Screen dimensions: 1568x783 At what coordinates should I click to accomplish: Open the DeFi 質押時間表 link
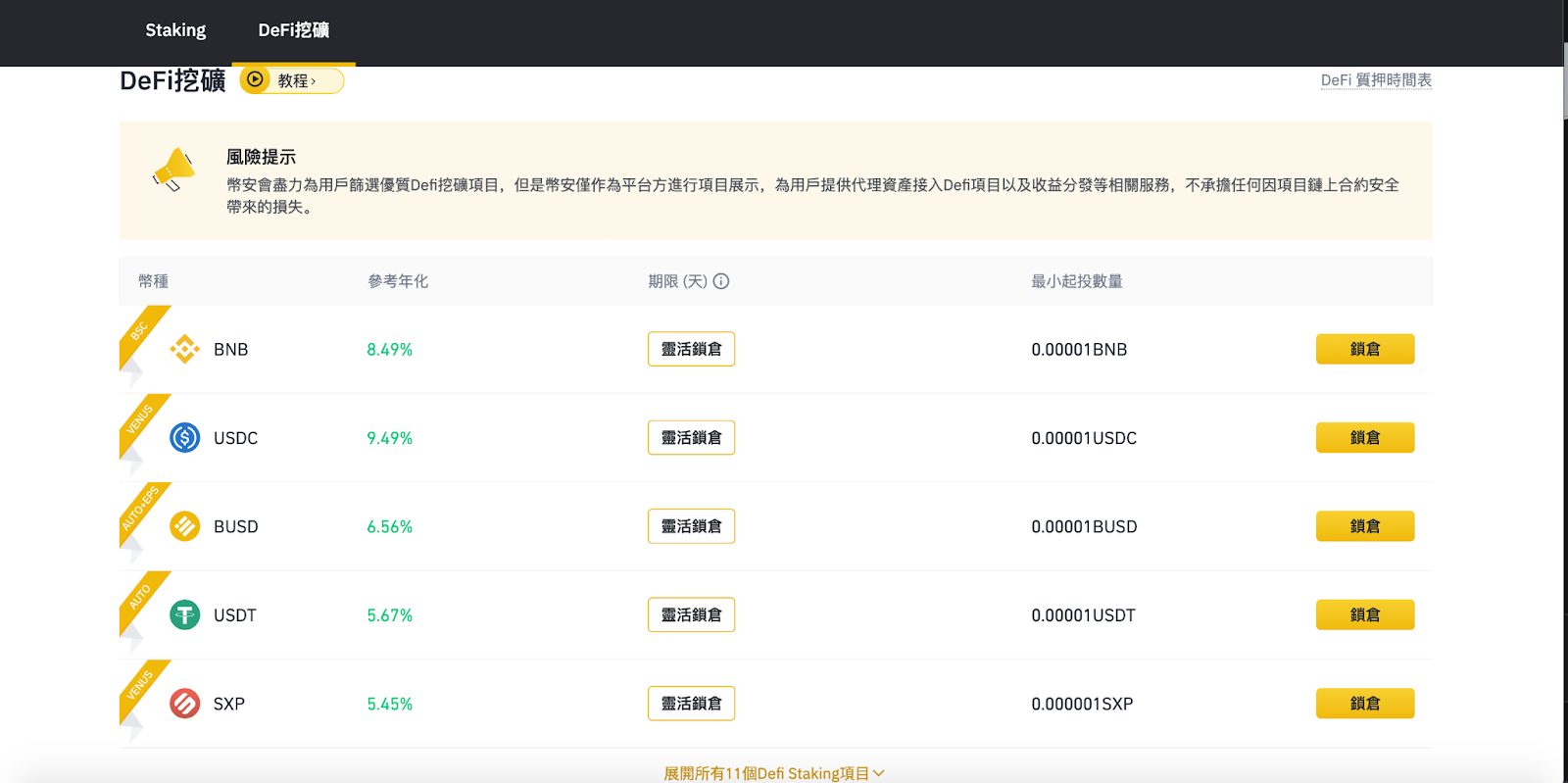1376,80
